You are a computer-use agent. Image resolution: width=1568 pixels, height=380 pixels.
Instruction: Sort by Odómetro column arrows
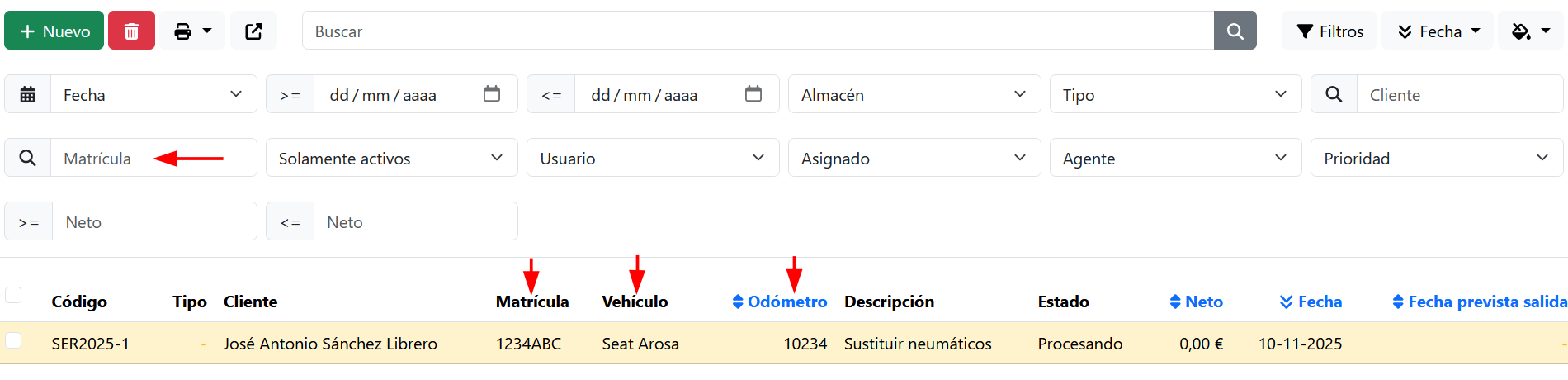[x=738, y=302]
